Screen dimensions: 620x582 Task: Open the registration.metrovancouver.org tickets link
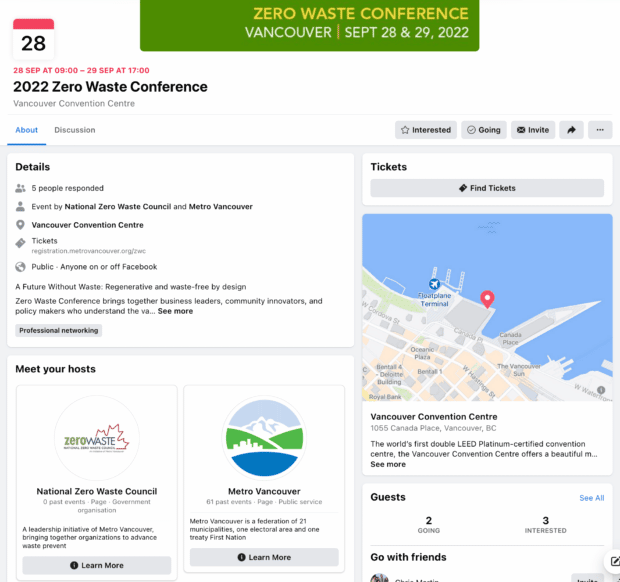[89, 251]
